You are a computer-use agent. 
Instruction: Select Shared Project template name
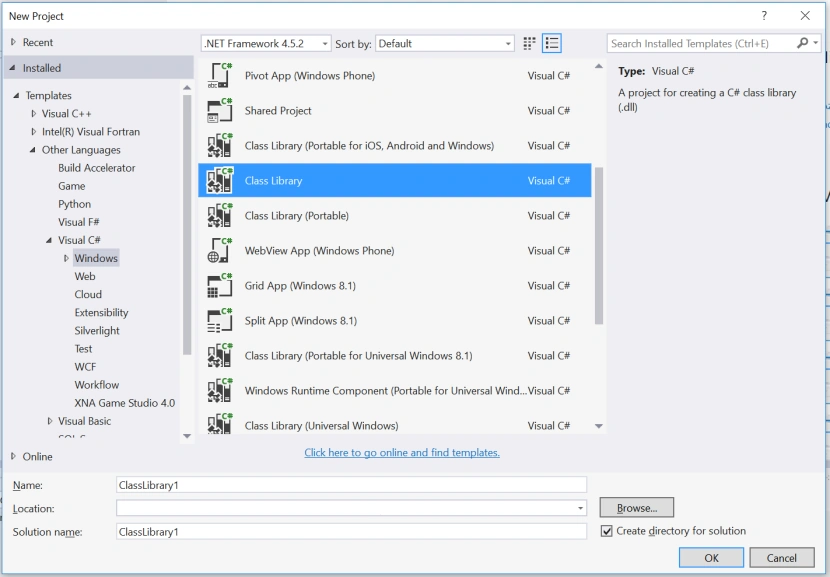point(278,111)
